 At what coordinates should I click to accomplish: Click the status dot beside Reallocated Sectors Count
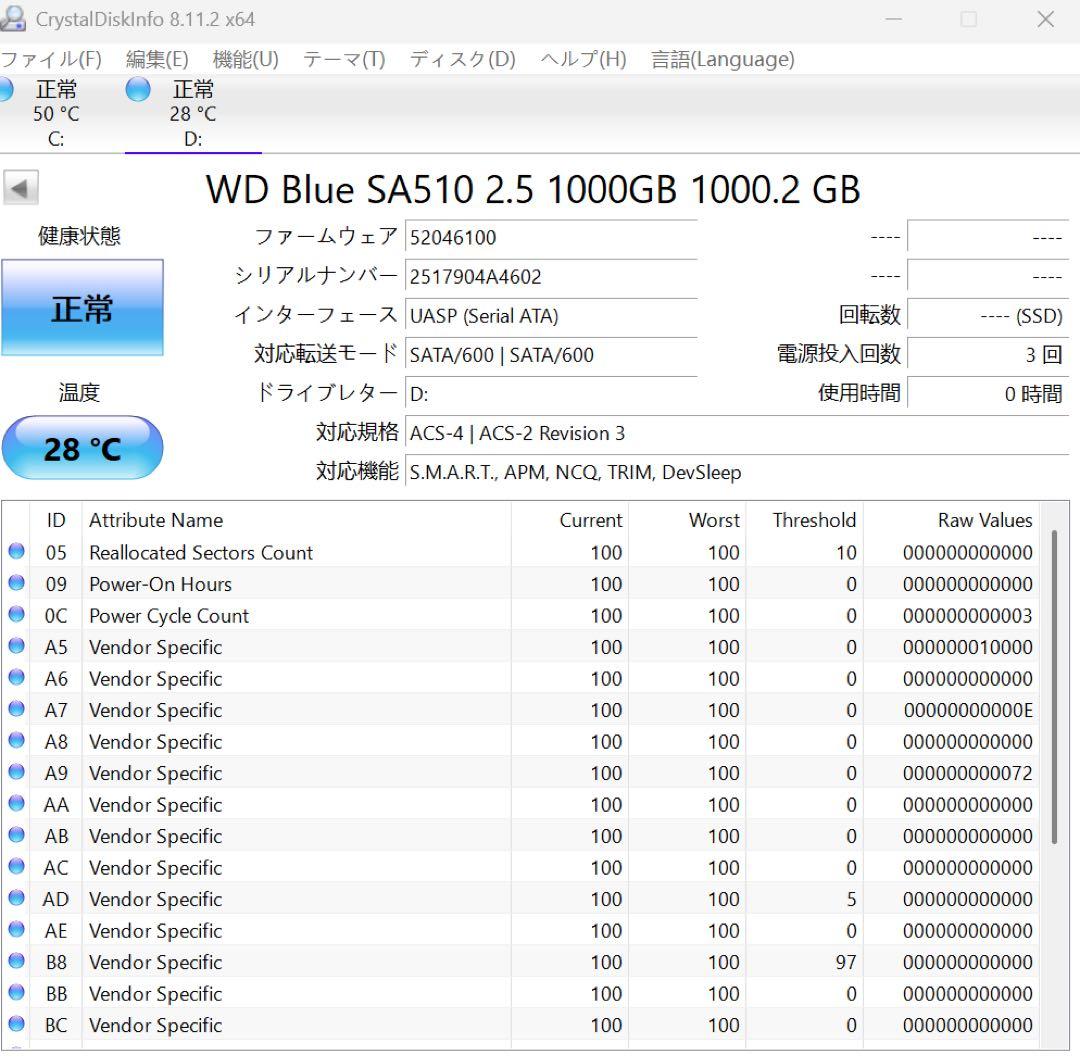pyautogui.click(x=16, y=552)
